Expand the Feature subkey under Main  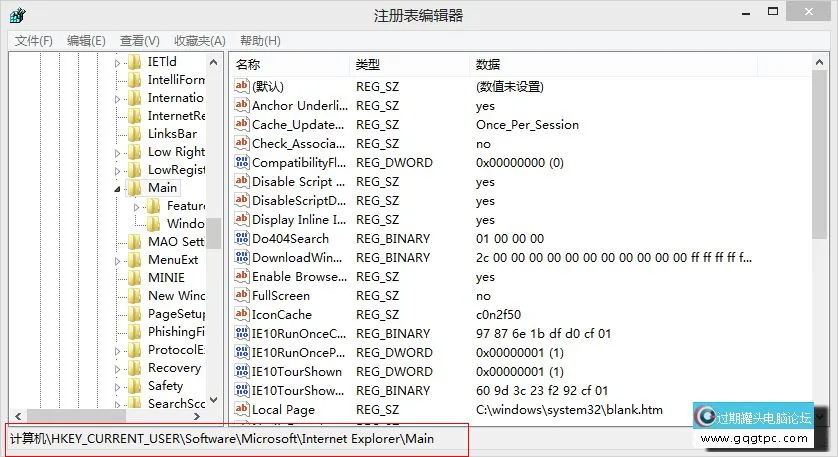137,206
